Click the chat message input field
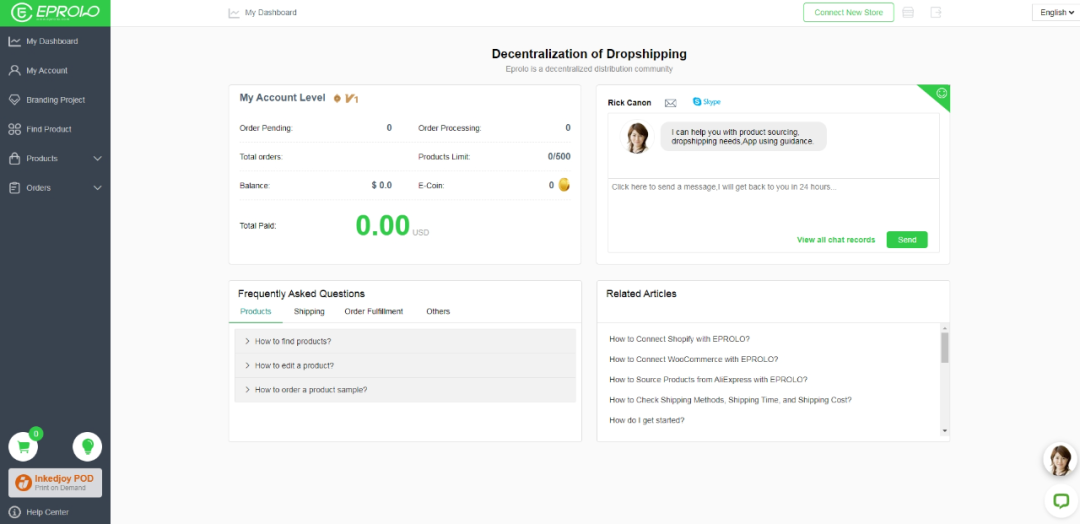This screenshot has height=524, width=1080. pyautogui.click(x=773, y=203)
